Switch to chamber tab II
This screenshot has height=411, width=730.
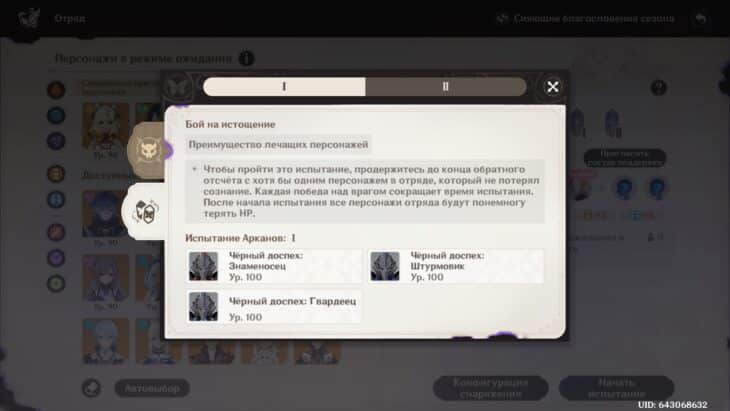pyautogui.click(x=446, y=87)
